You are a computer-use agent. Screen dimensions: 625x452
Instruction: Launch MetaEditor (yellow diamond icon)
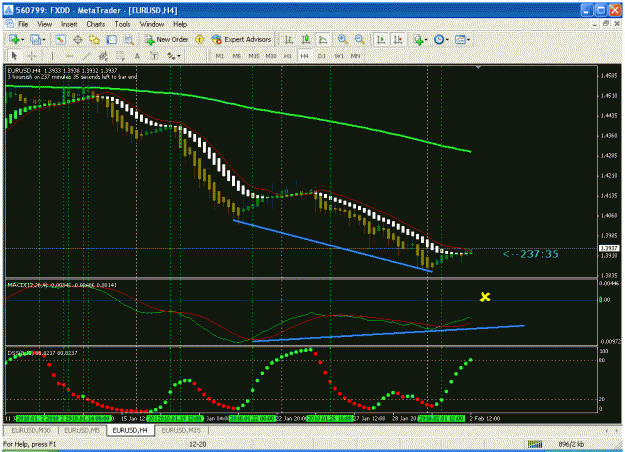pyautogui.click(x=200, y=39)
